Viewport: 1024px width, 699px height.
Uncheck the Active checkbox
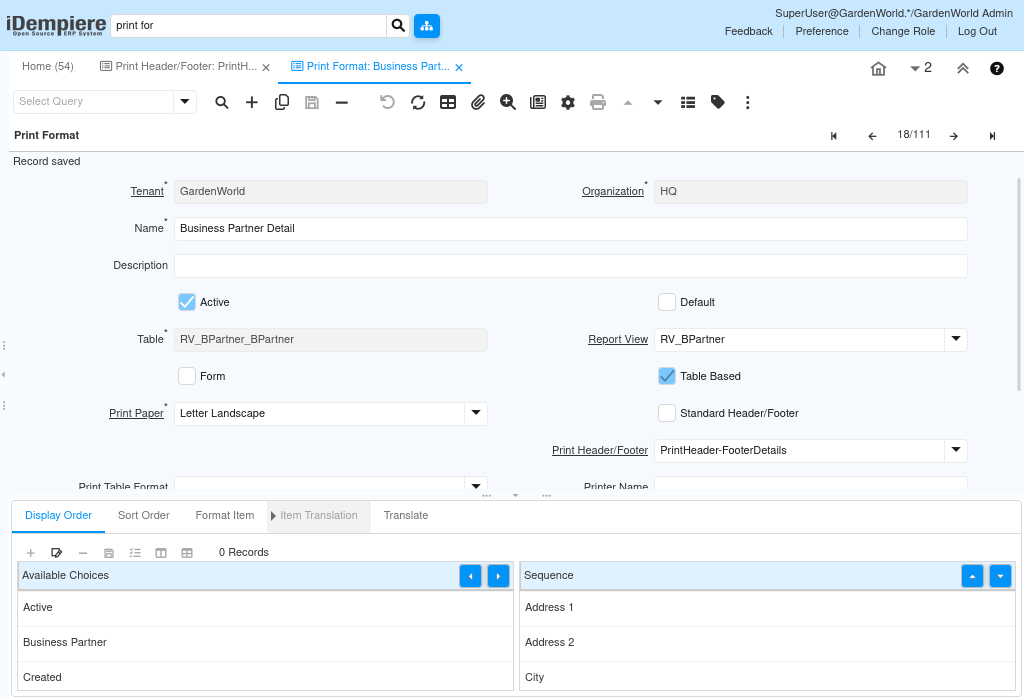(187, 302)
